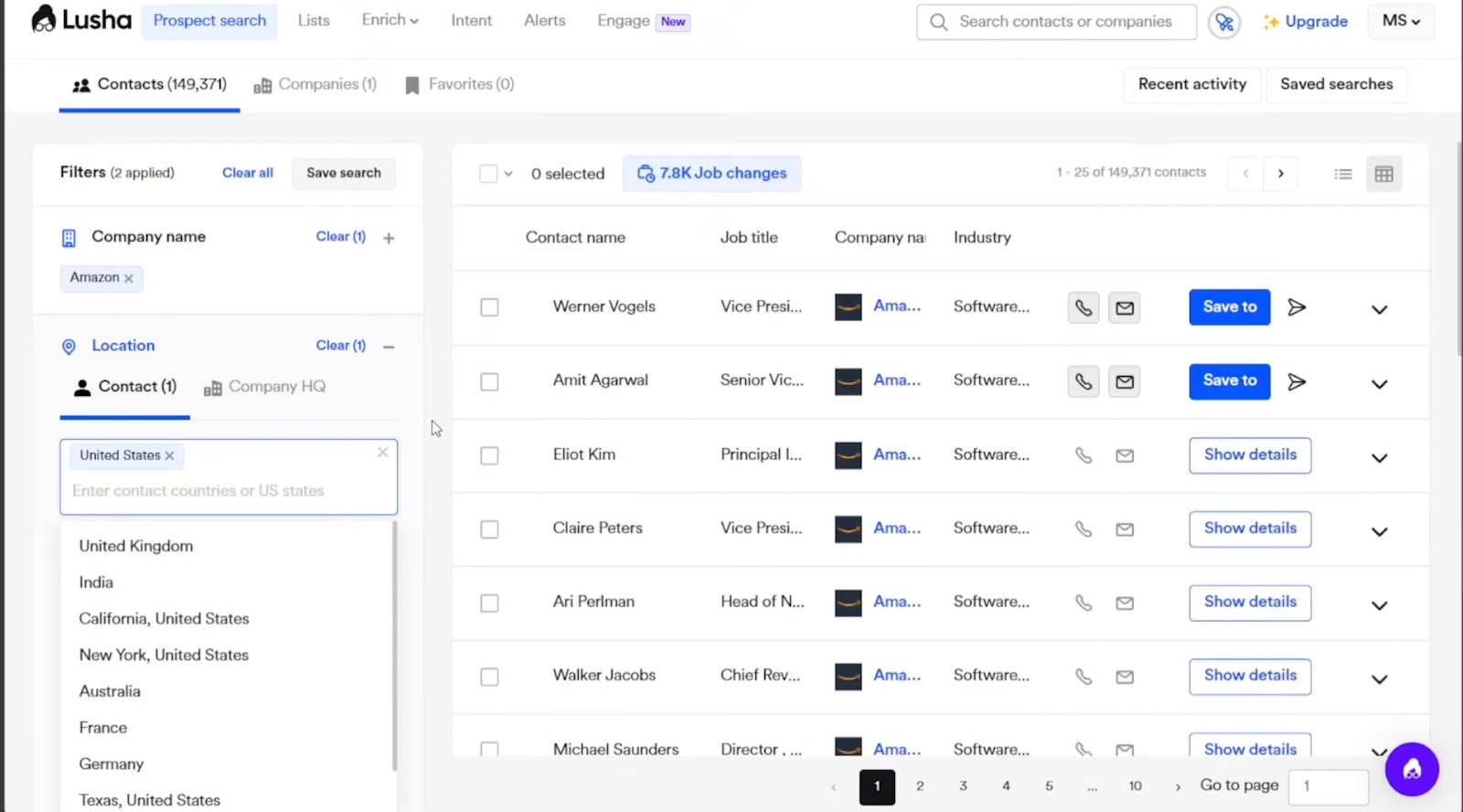
Task: Expand Claire Peters row chevron
Action: 1379,532
